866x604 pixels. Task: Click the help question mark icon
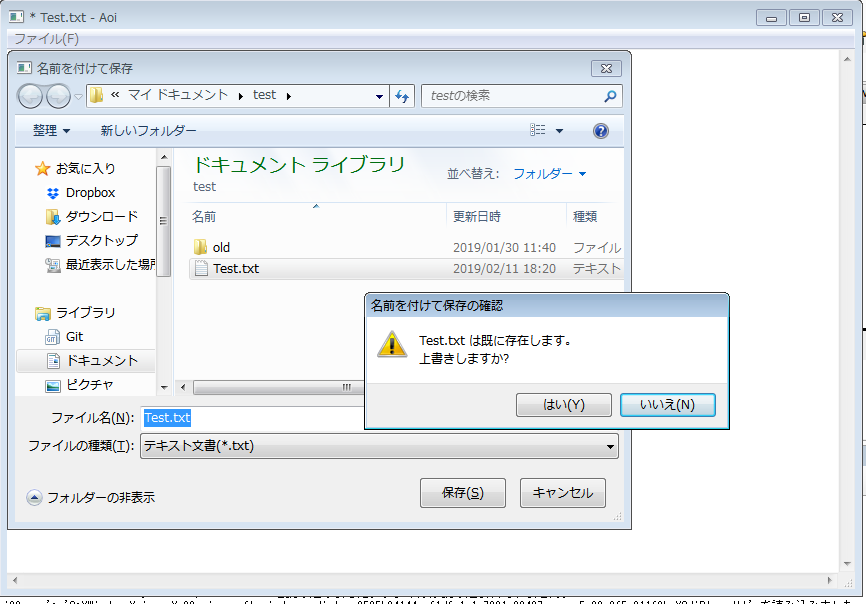pos(600,131)
